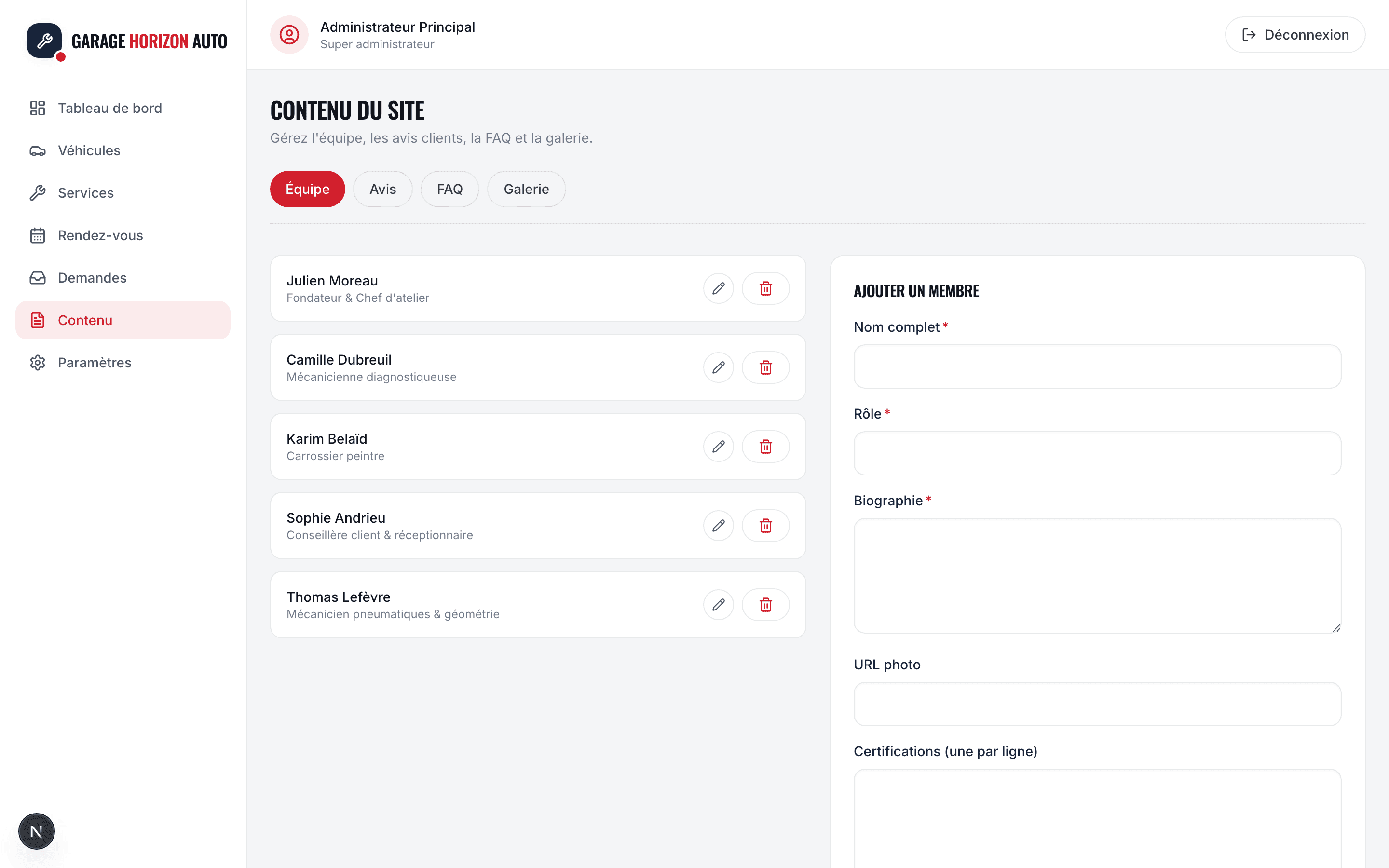Screen dimensions: 1389x868
Task: Click the 'Ajouter un membre' heading
Action: coord(917,291)
